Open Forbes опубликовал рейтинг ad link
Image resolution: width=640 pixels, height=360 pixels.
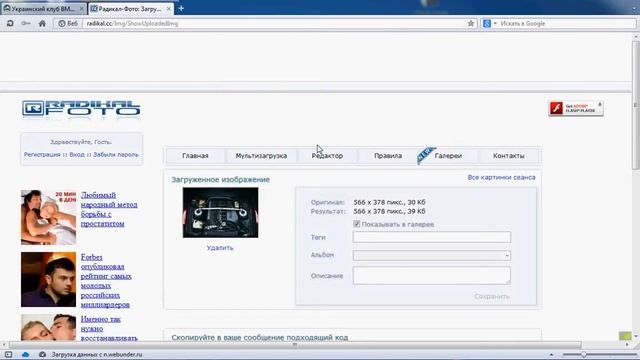(106, 281)
